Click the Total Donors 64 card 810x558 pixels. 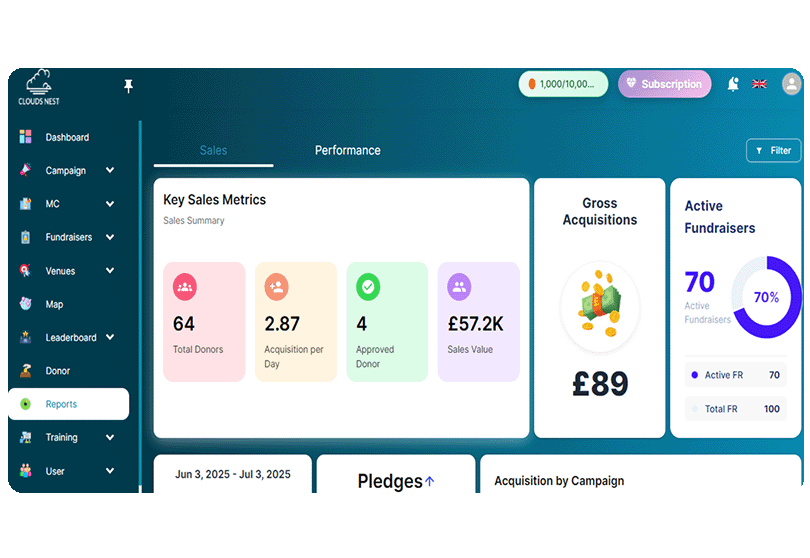204,322
